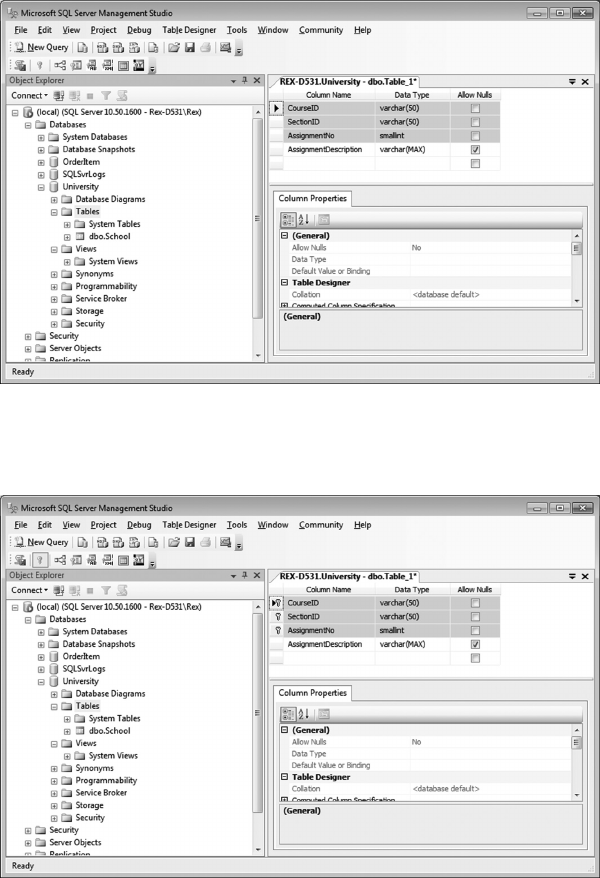Screen dimensions: 600x878
Task: Click New Query button in upper window
Action: (x=41, y=48)
